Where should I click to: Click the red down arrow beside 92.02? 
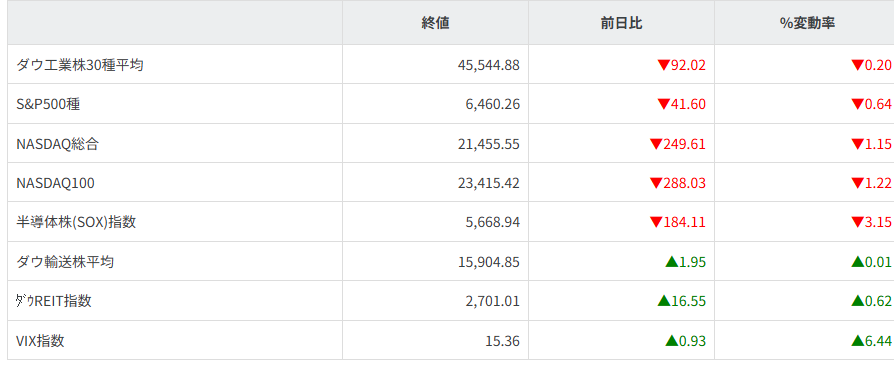pos(663,65)
